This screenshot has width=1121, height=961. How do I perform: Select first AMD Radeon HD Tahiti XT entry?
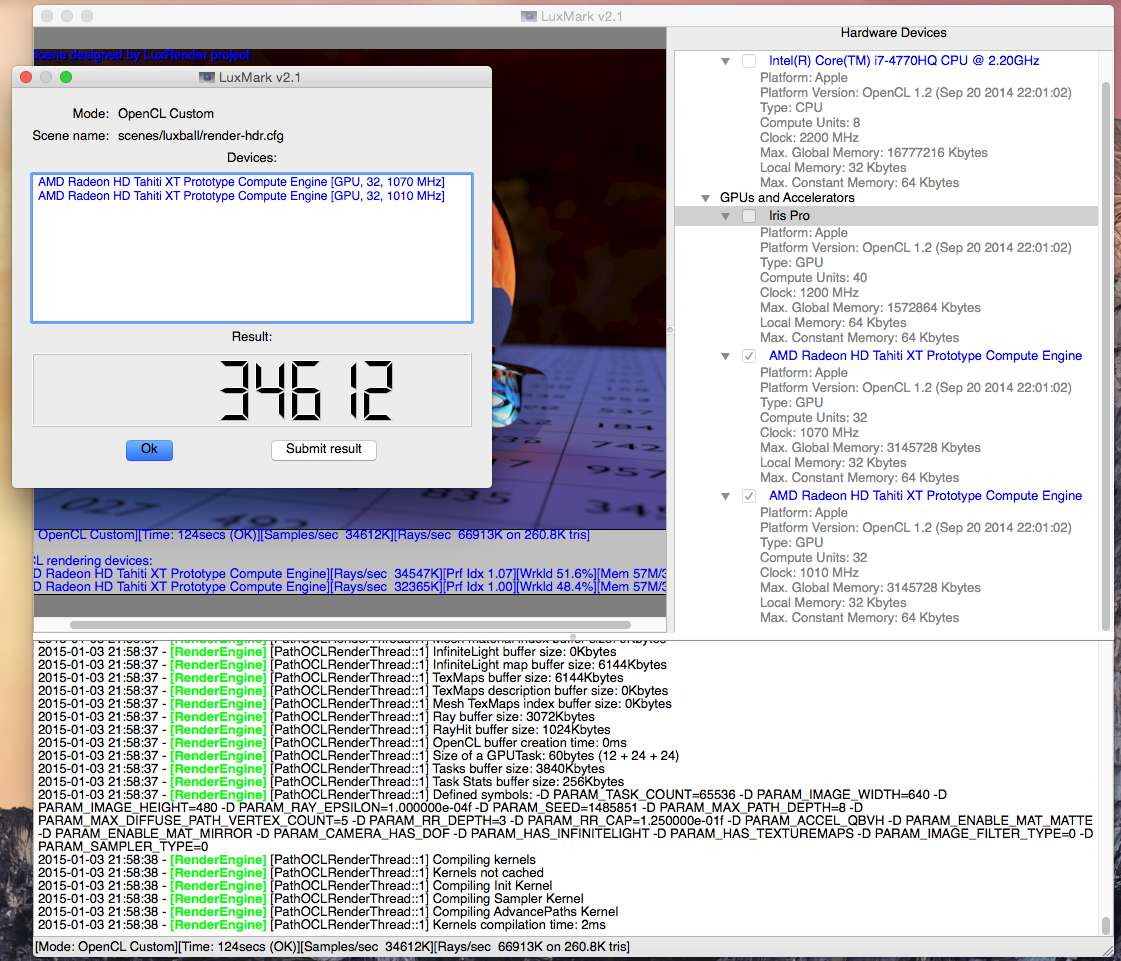pyautogui.click(x=925, y=356)
